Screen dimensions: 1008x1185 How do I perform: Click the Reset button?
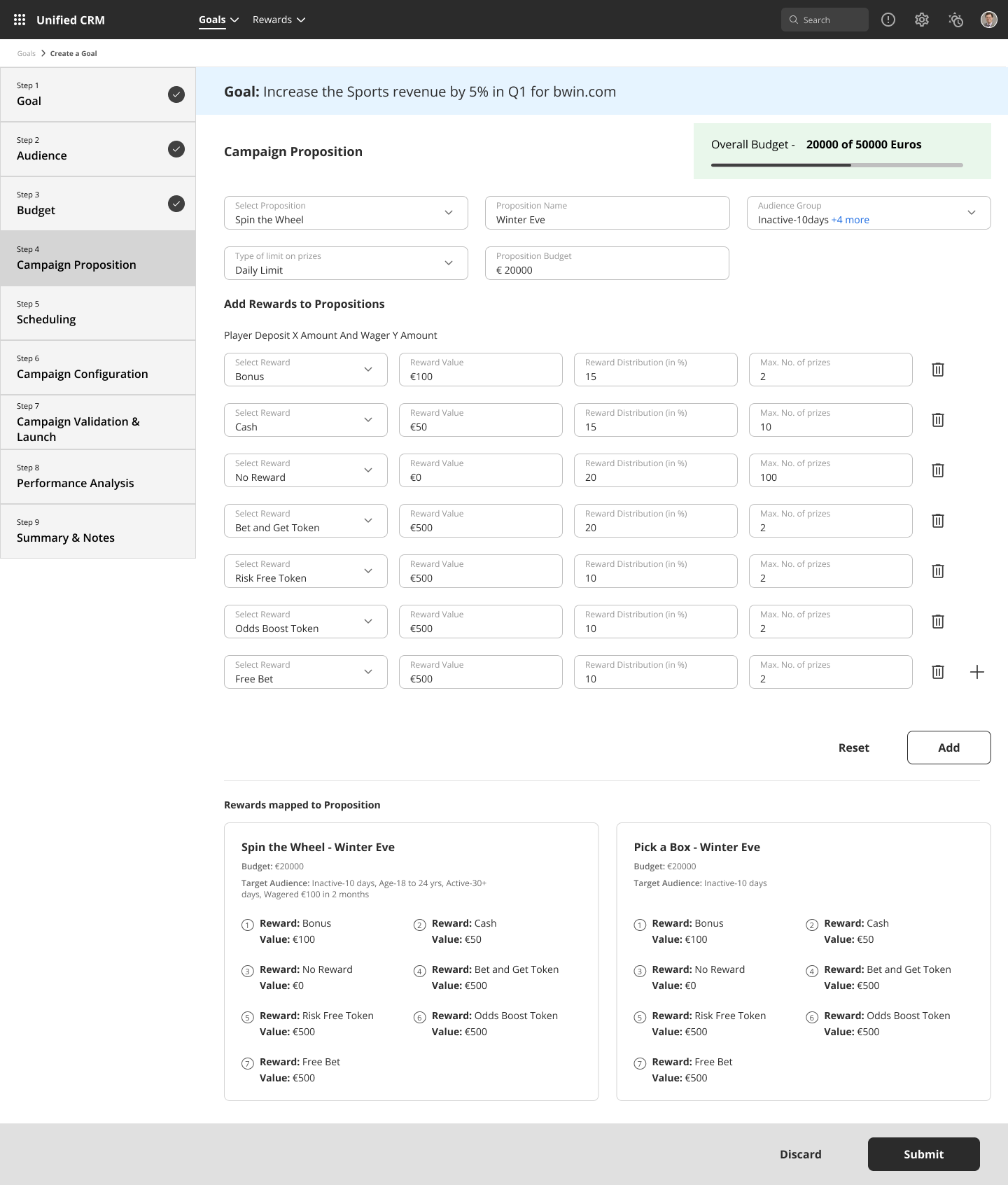coord(853,748)
